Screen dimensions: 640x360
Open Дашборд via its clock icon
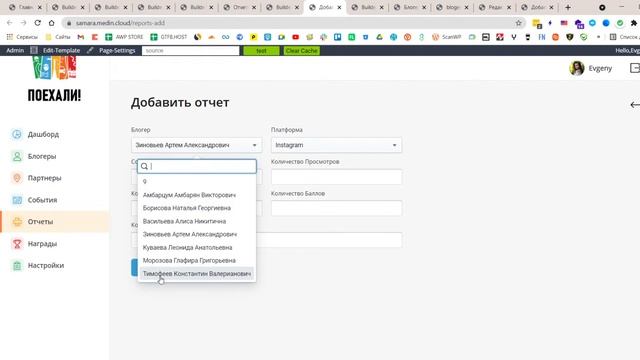(17, 134)
